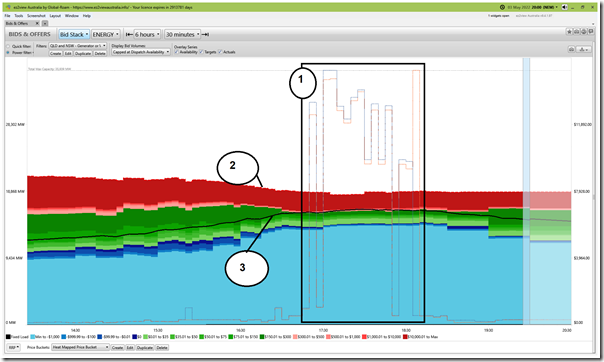Open the ENERGY commodity dropdown
The image size is (604, 362).
tap(106, 34)
